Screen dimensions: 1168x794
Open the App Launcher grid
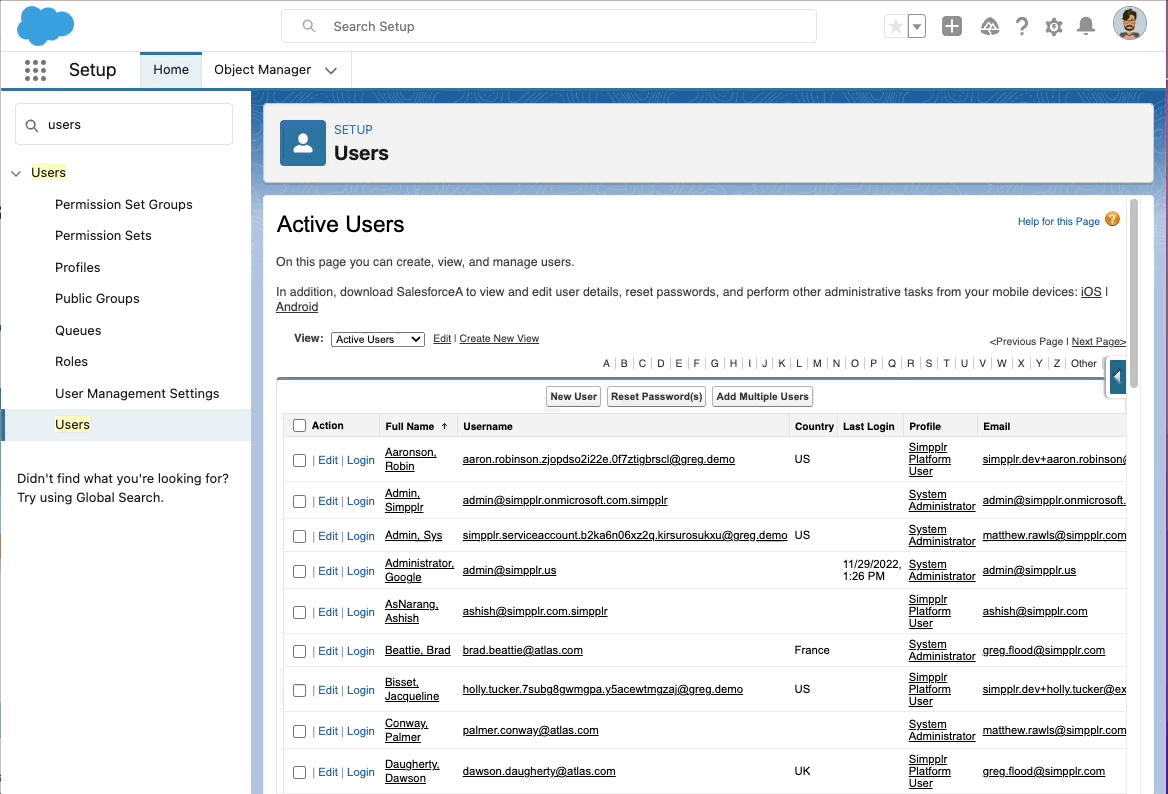point(35,70)
